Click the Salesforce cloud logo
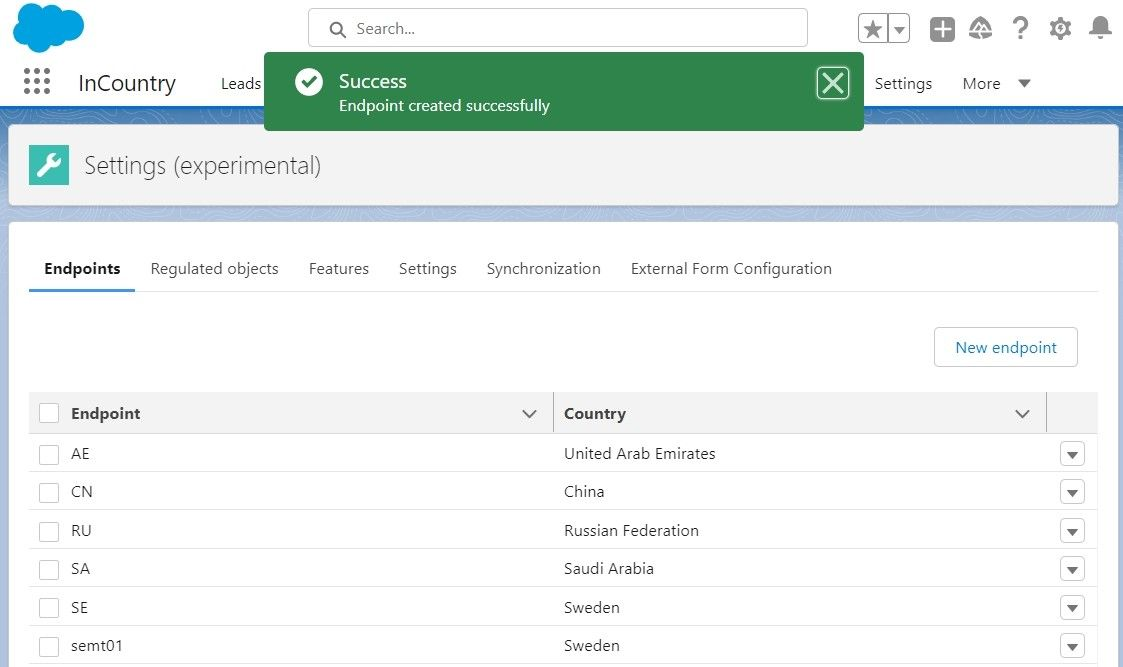 [x=48, y=27]
